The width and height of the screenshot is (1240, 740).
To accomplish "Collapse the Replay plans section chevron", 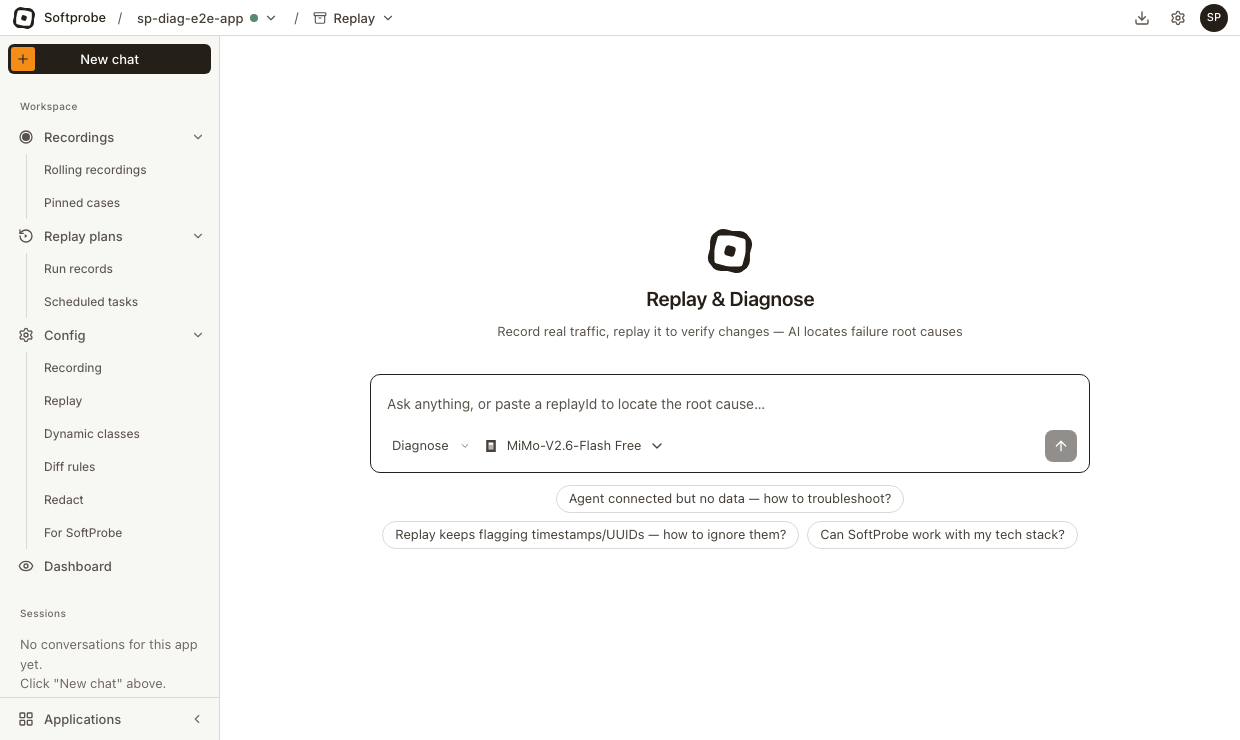I will click(198, 236).
